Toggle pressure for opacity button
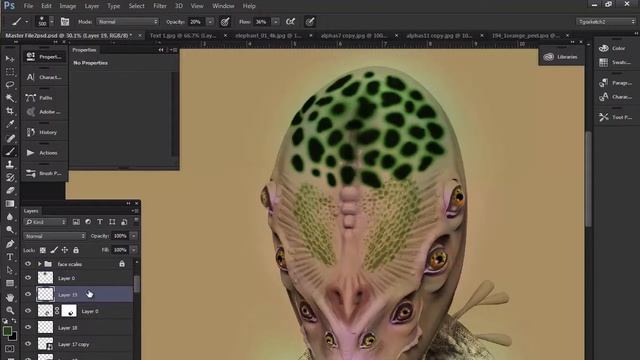The height and width of the screenshot is (360, 640). point(225,22)
